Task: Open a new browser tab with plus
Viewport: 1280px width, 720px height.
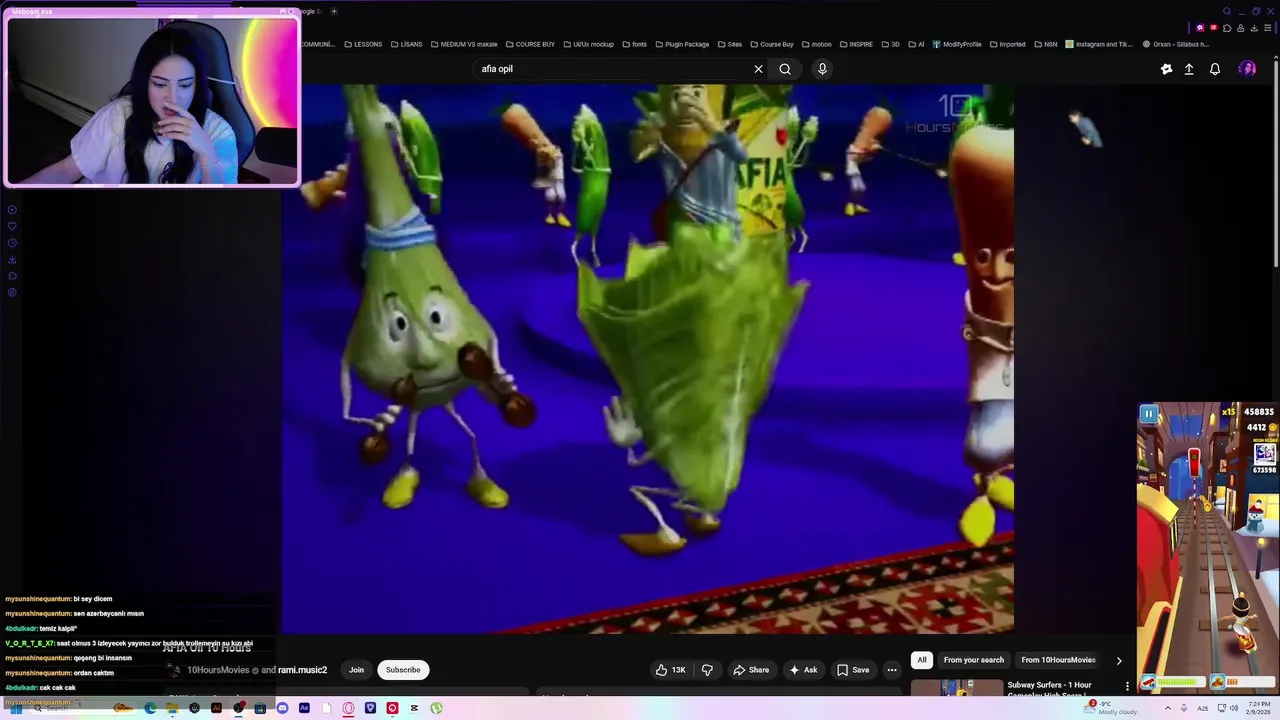Action: click(334, 11)
